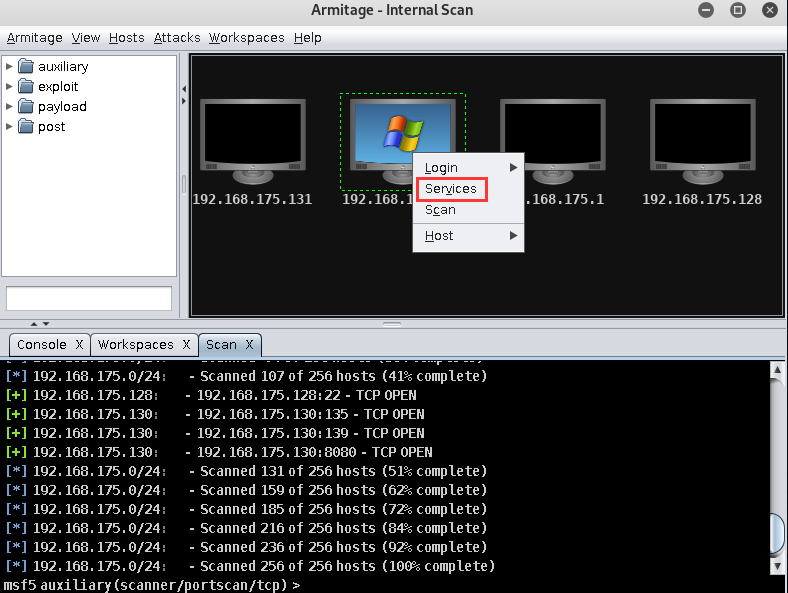Click the module search field
The width and height of the screenshot is (788, 593).
coord(89,299)
